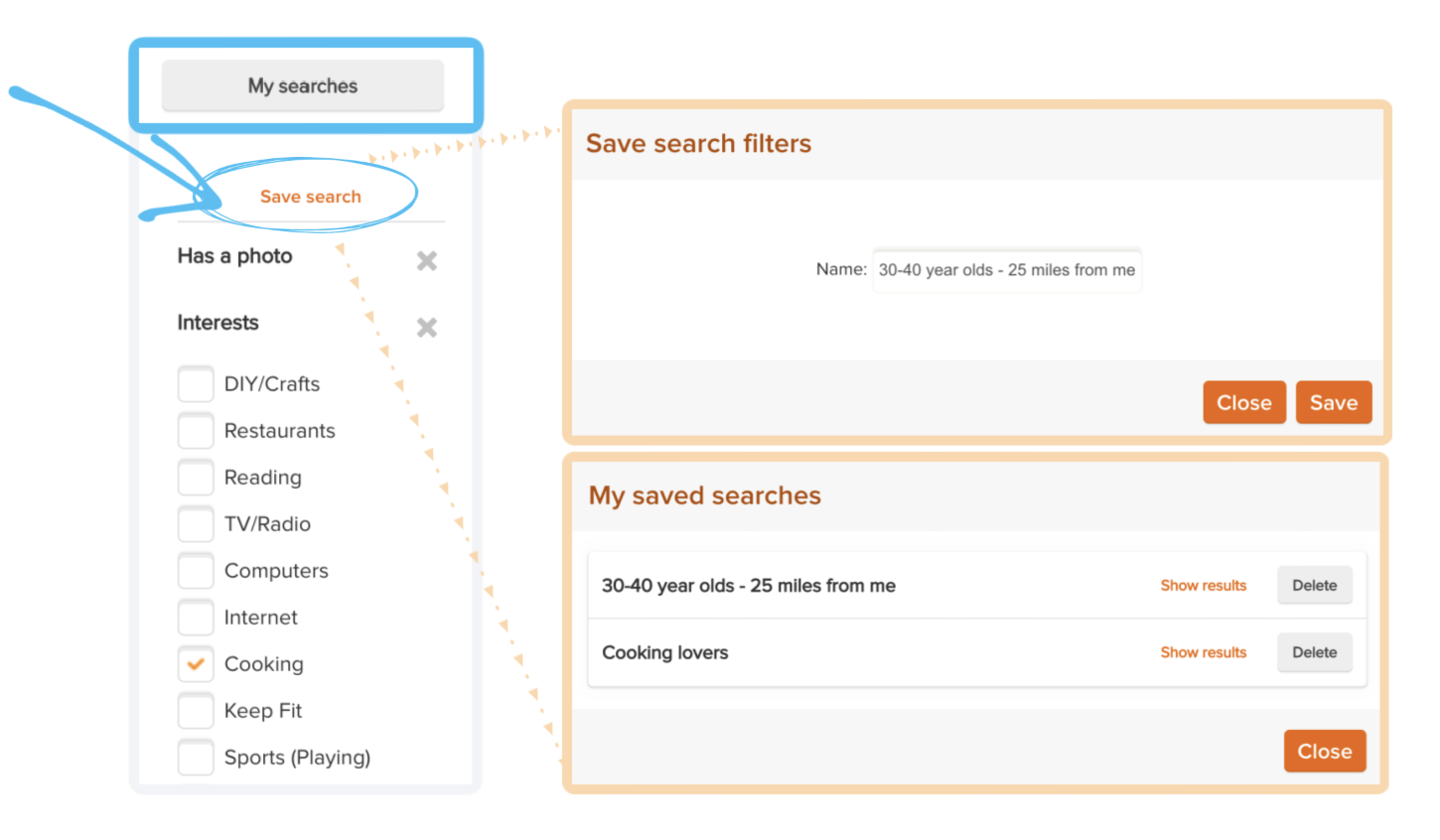Show results for Cooking lovers search
The image size is (1440, 840).
click(1203, 652)
